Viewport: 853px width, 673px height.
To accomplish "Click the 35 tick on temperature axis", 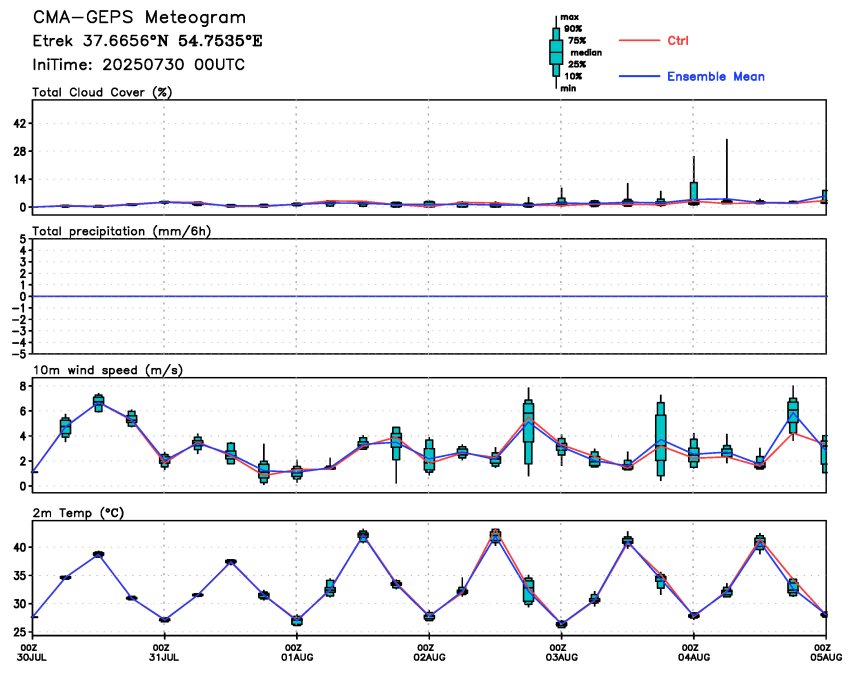I will click(x=20, y=576).
